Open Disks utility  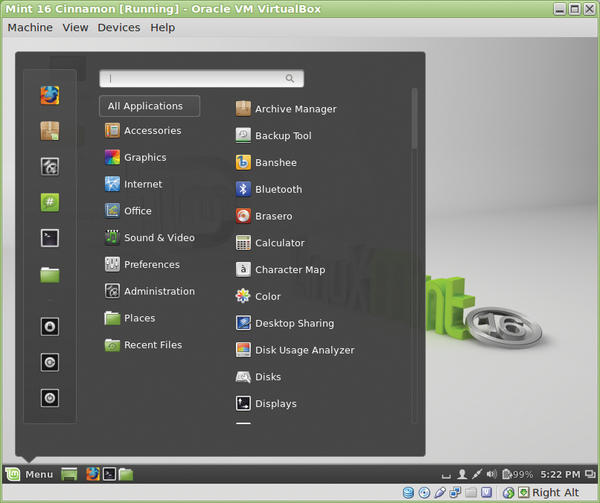click(x=258, y=376)
